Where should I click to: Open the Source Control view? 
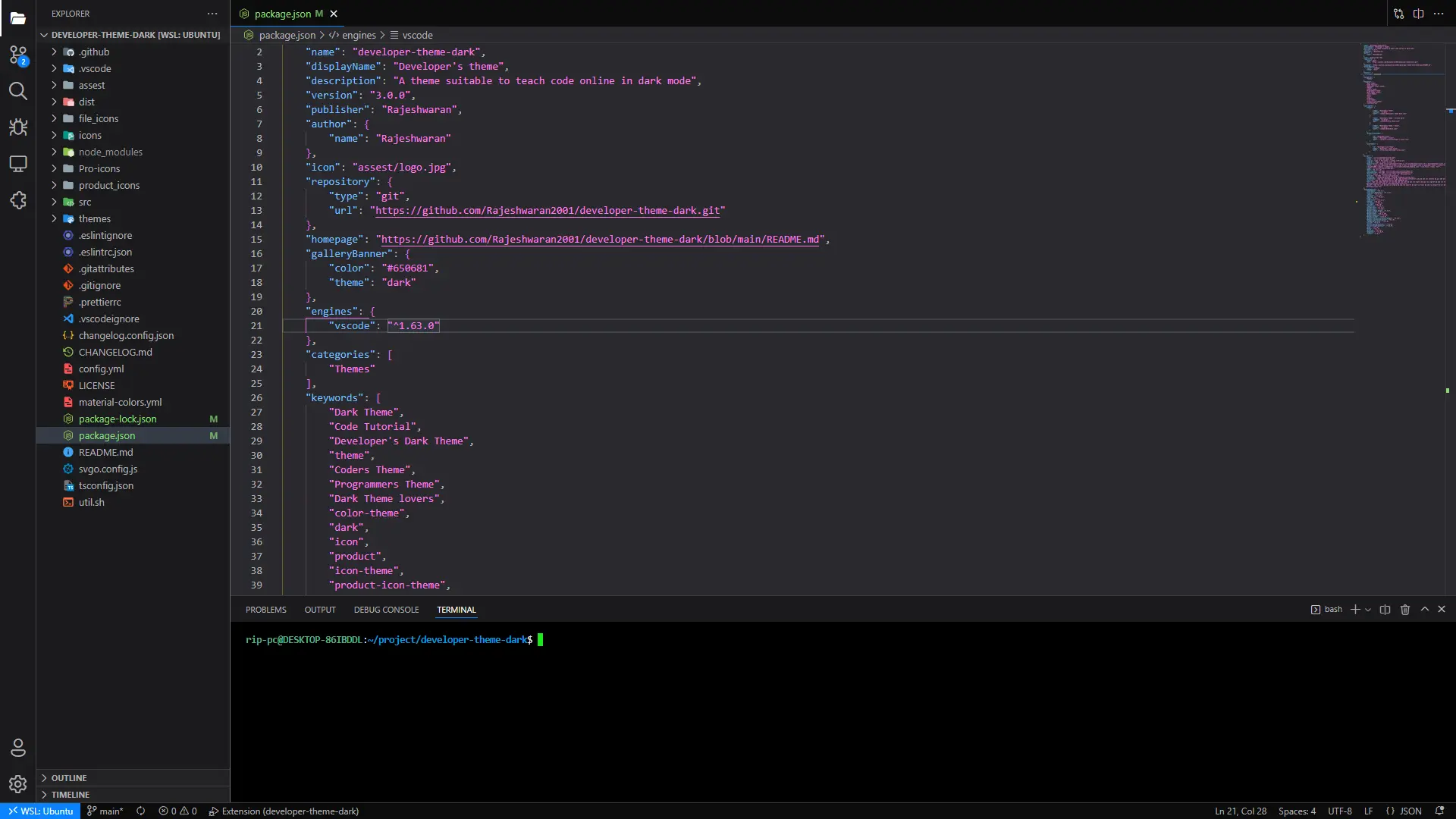tap(18, 55)
